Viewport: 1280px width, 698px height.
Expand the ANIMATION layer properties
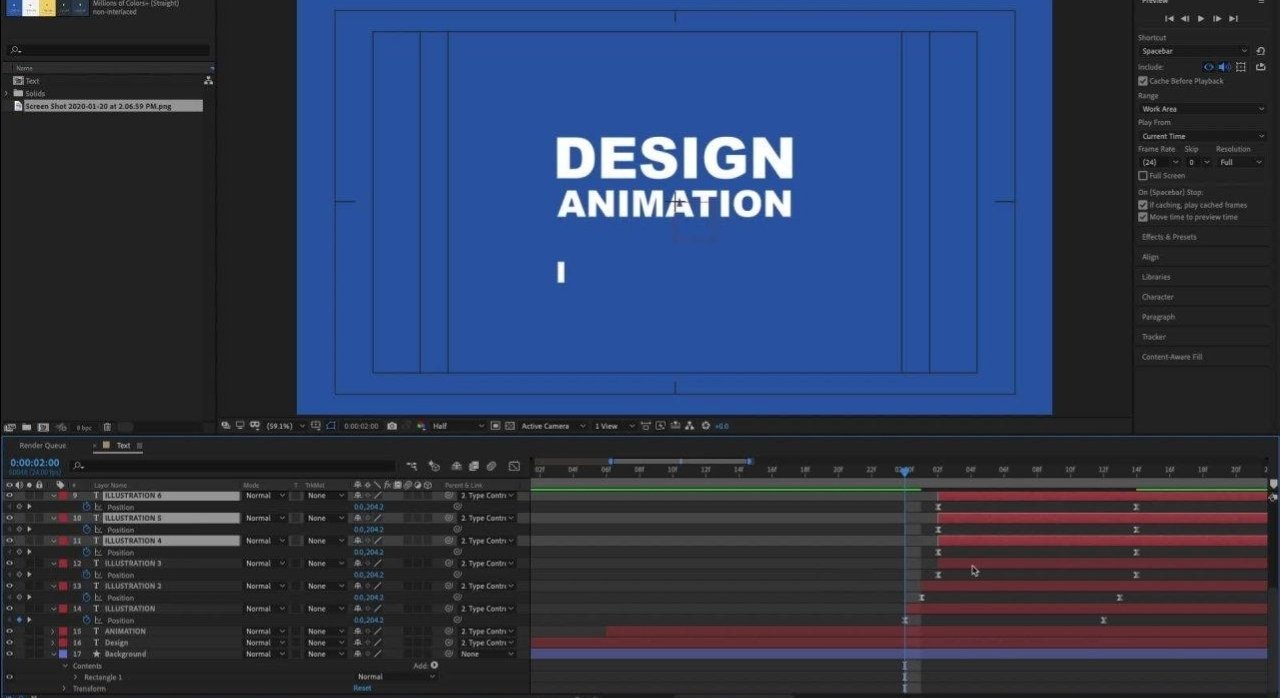coord(53,632)
